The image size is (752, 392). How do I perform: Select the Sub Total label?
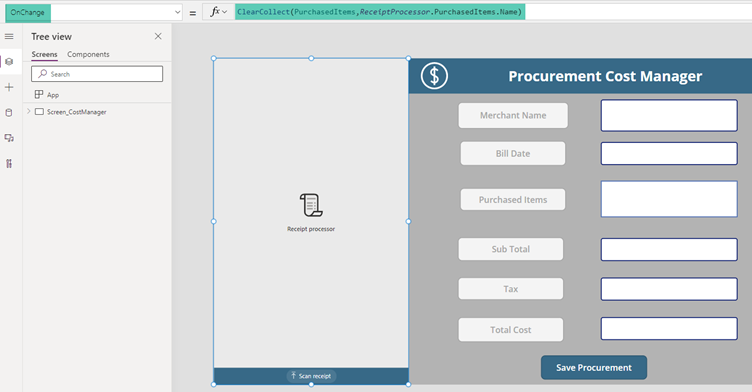click(x=511, y=249)
